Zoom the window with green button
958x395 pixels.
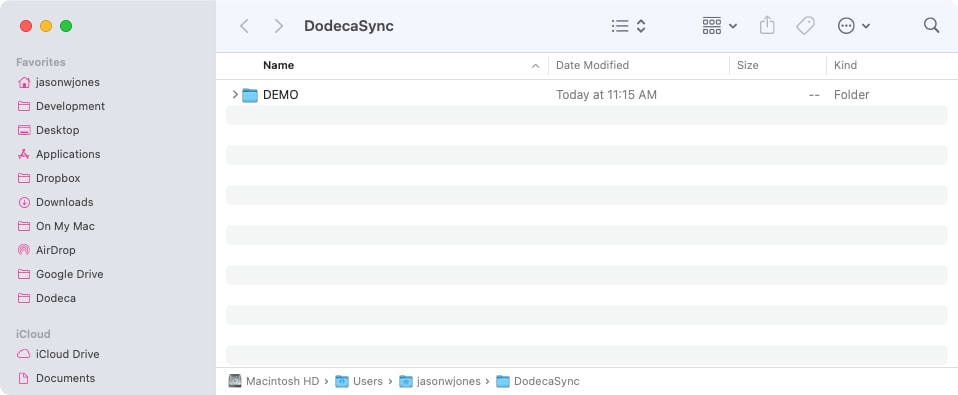[66, 26]
